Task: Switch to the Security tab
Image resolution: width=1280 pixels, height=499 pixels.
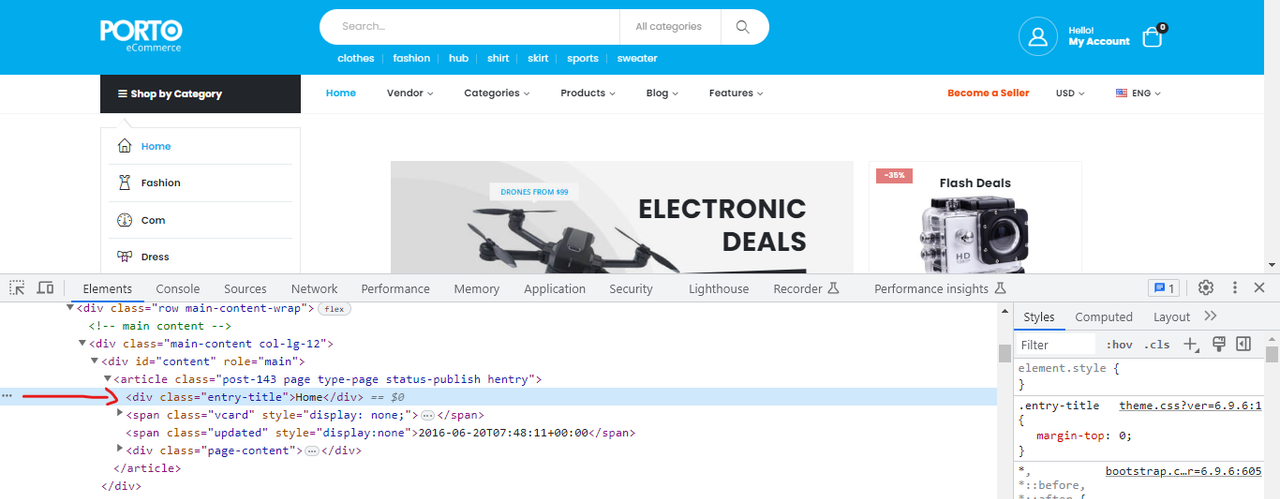Action: pos(631,288)
